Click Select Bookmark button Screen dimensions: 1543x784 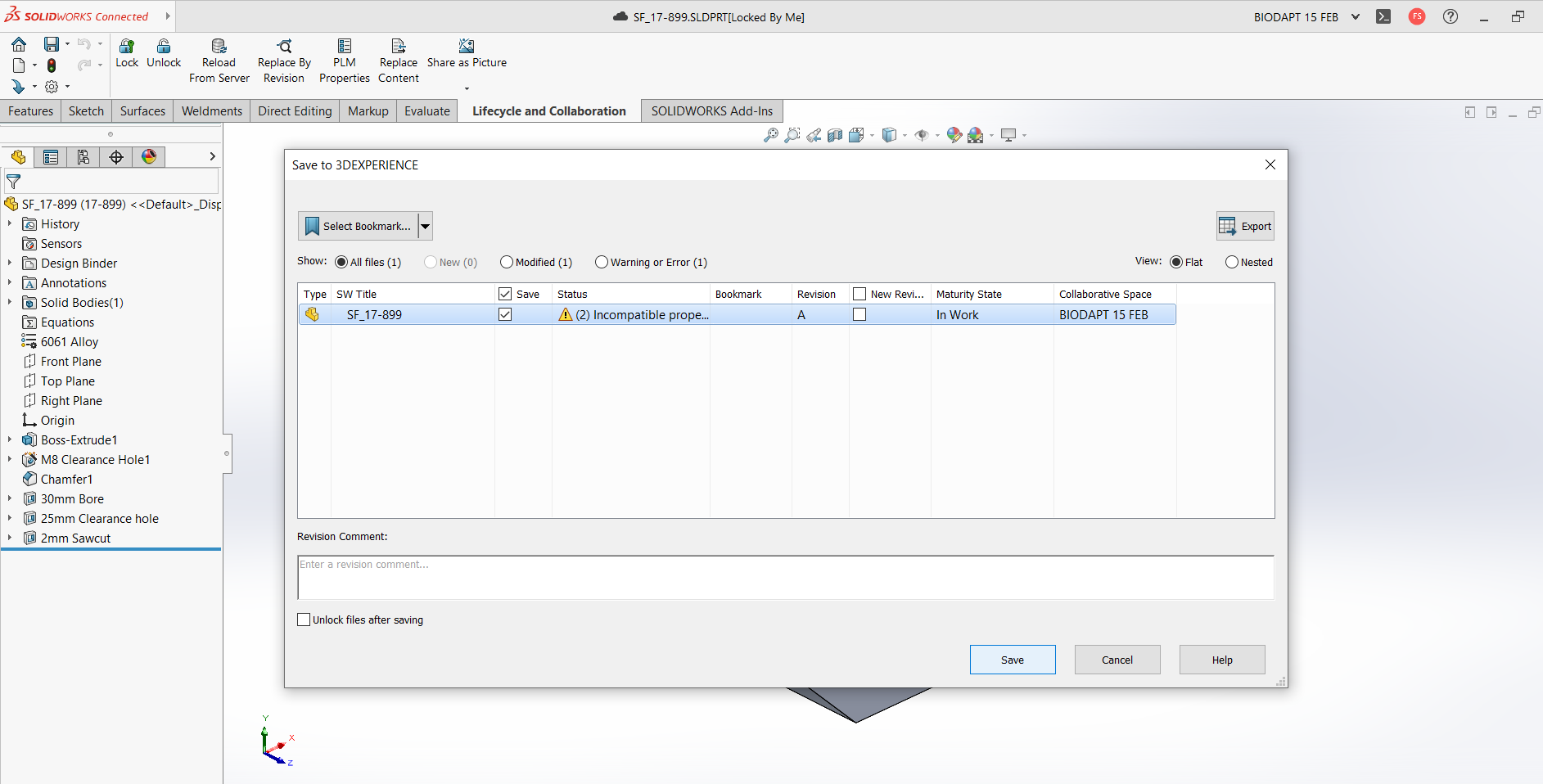point(359,226)
